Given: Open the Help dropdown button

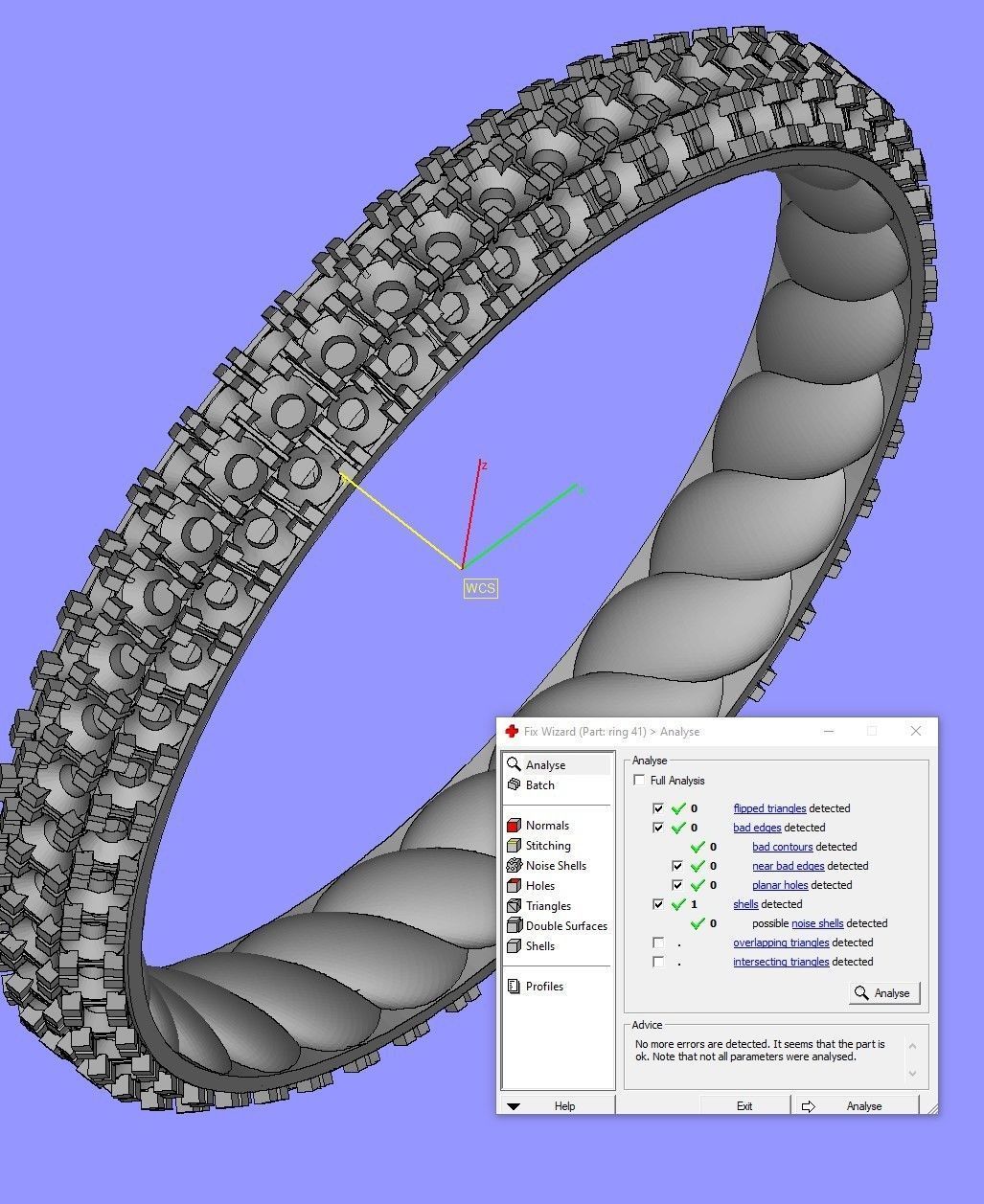Looking at the screenshot, I should click(556, 1106).
